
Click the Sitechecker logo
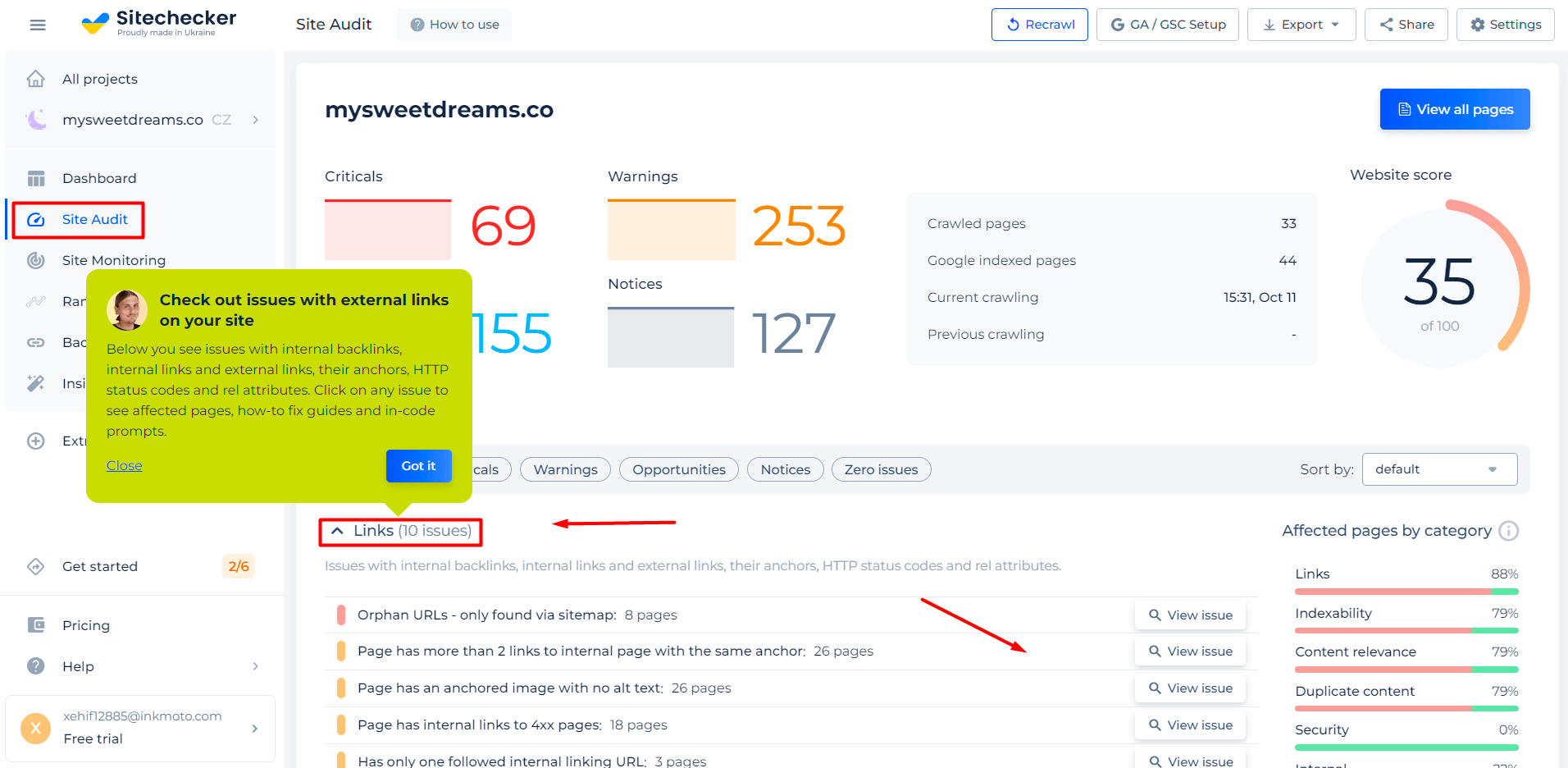[x=159, y=23]
